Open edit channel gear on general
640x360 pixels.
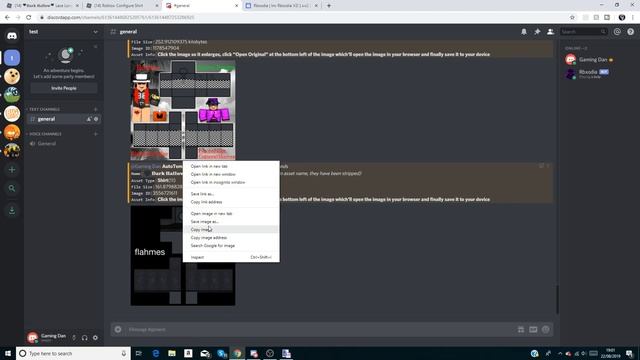pos(96,119)
